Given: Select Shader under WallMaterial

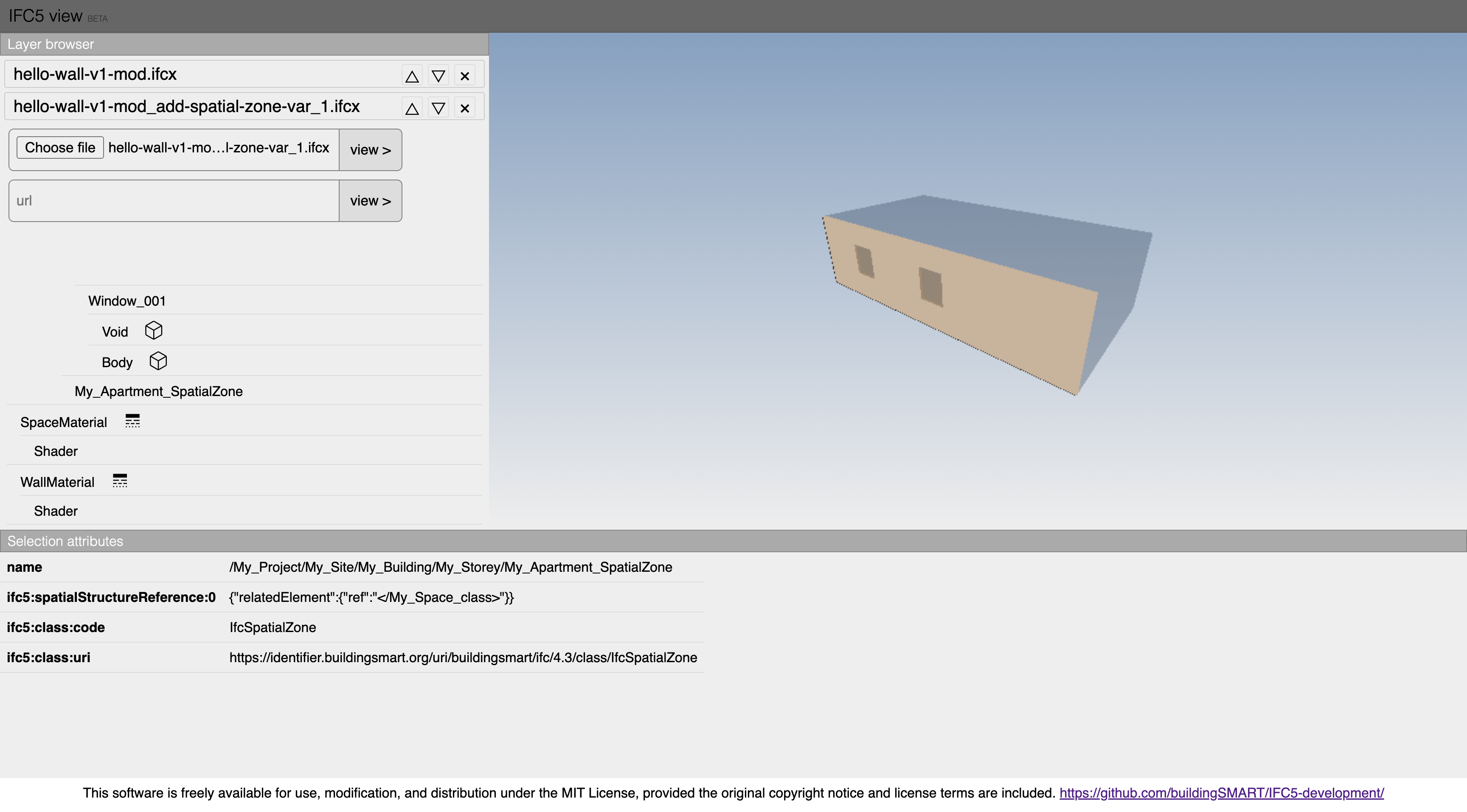Looking at the screenshot, I should point(55,511).
